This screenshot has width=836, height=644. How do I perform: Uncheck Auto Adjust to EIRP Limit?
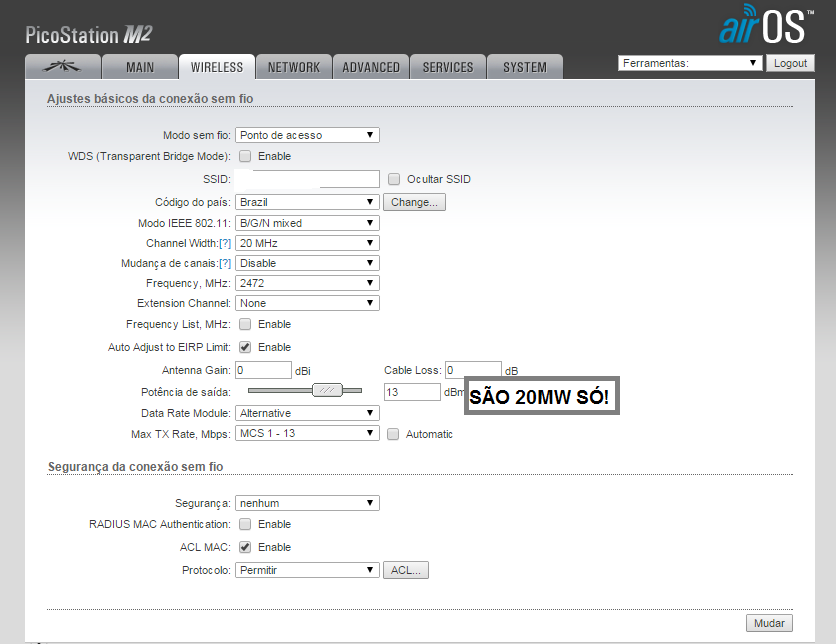click(x=245, y=347)
